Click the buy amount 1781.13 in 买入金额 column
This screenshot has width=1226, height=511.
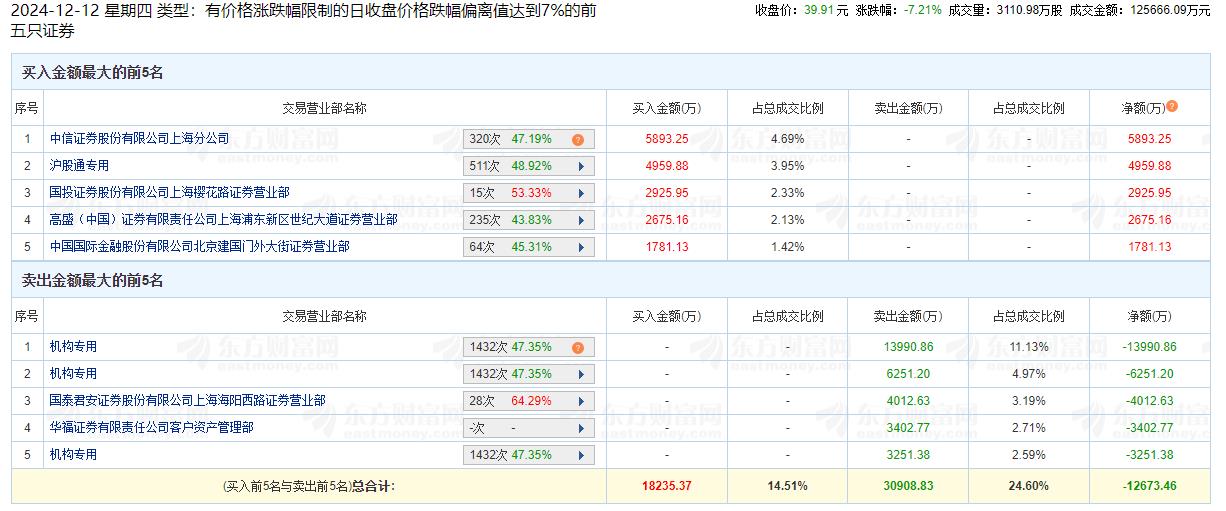(x=667, y=247)
